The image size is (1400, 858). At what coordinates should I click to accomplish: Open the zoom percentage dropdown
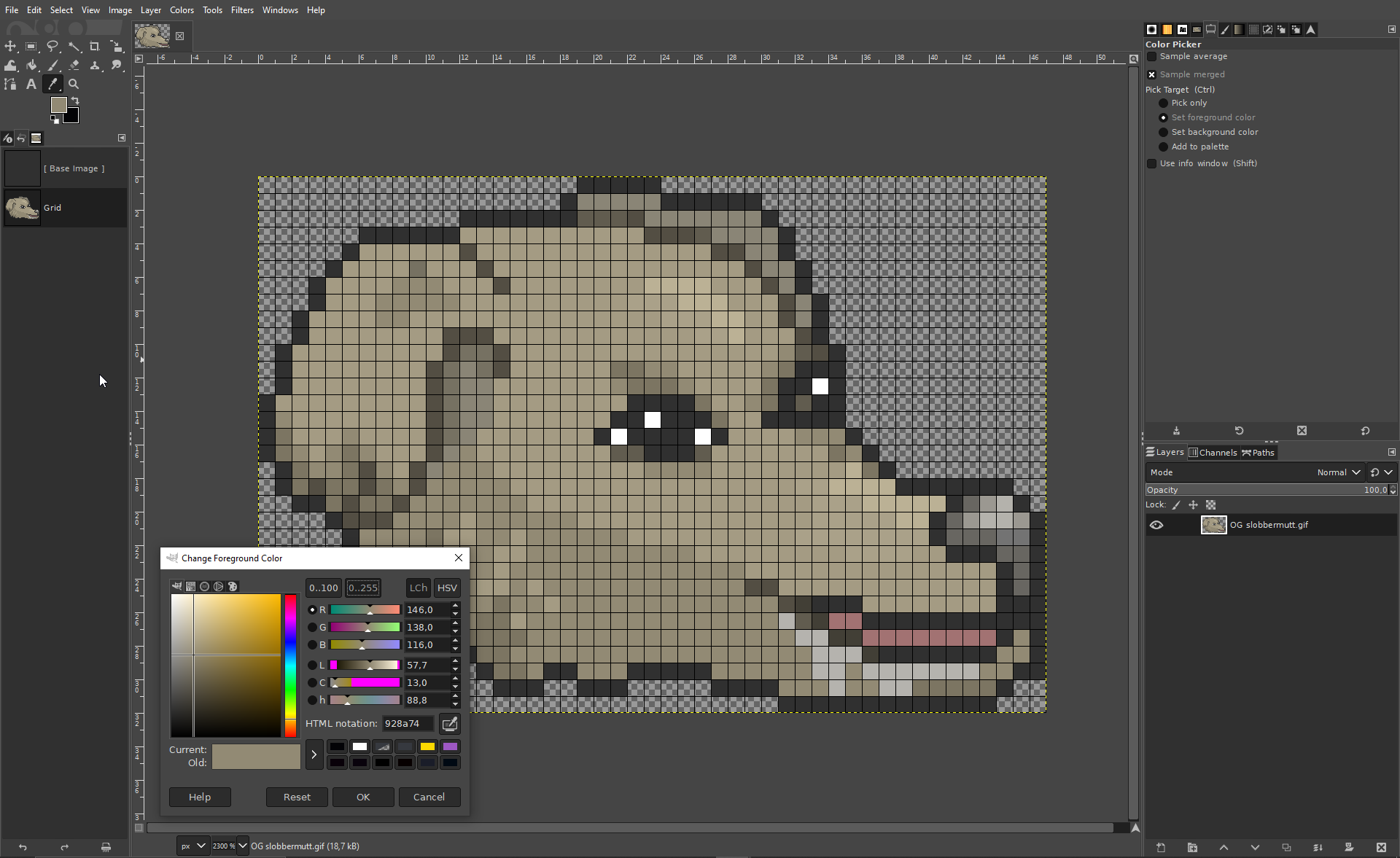pos(244,846)
